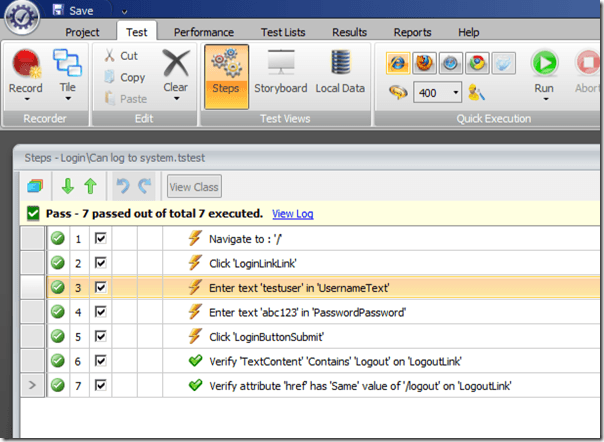Select Internet Explorer browser icon
The image size is (604, 442).
click(x=396, y=64)
